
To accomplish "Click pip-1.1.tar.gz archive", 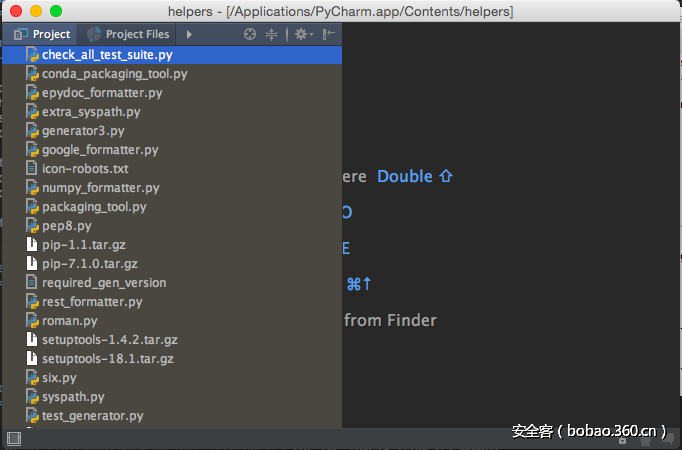I will point(172,245).
